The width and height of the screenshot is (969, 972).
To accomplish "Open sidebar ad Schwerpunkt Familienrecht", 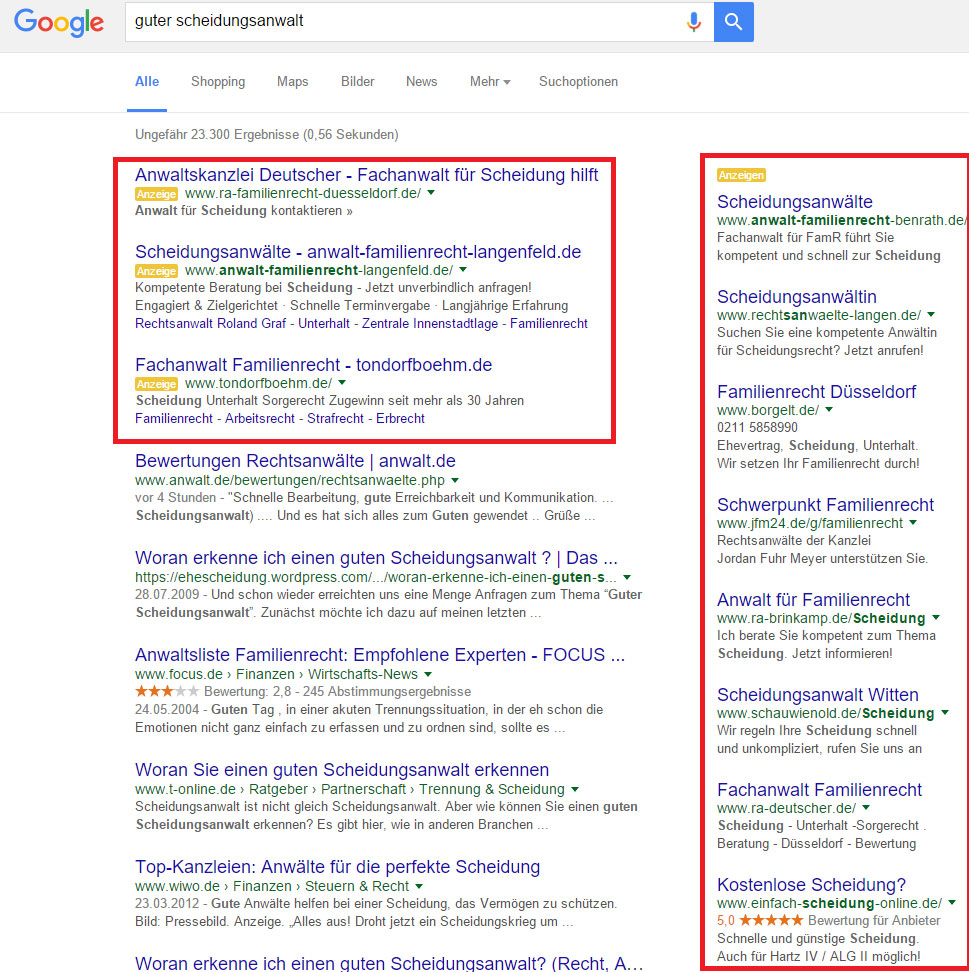I will pyautogui.click(x=825, y=505).
